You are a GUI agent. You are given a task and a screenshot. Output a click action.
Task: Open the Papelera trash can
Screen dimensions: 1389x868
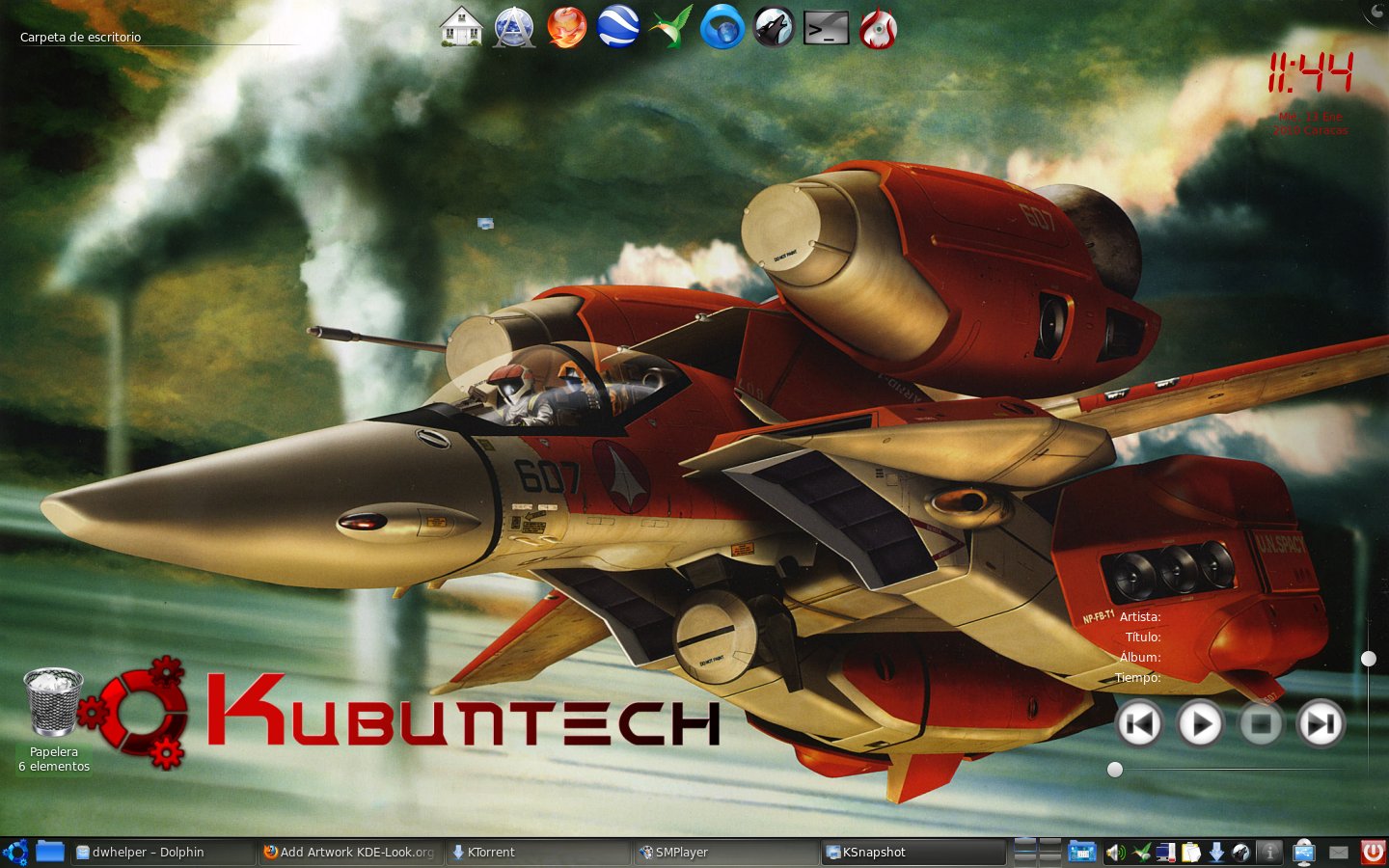(x=53, y=703)
